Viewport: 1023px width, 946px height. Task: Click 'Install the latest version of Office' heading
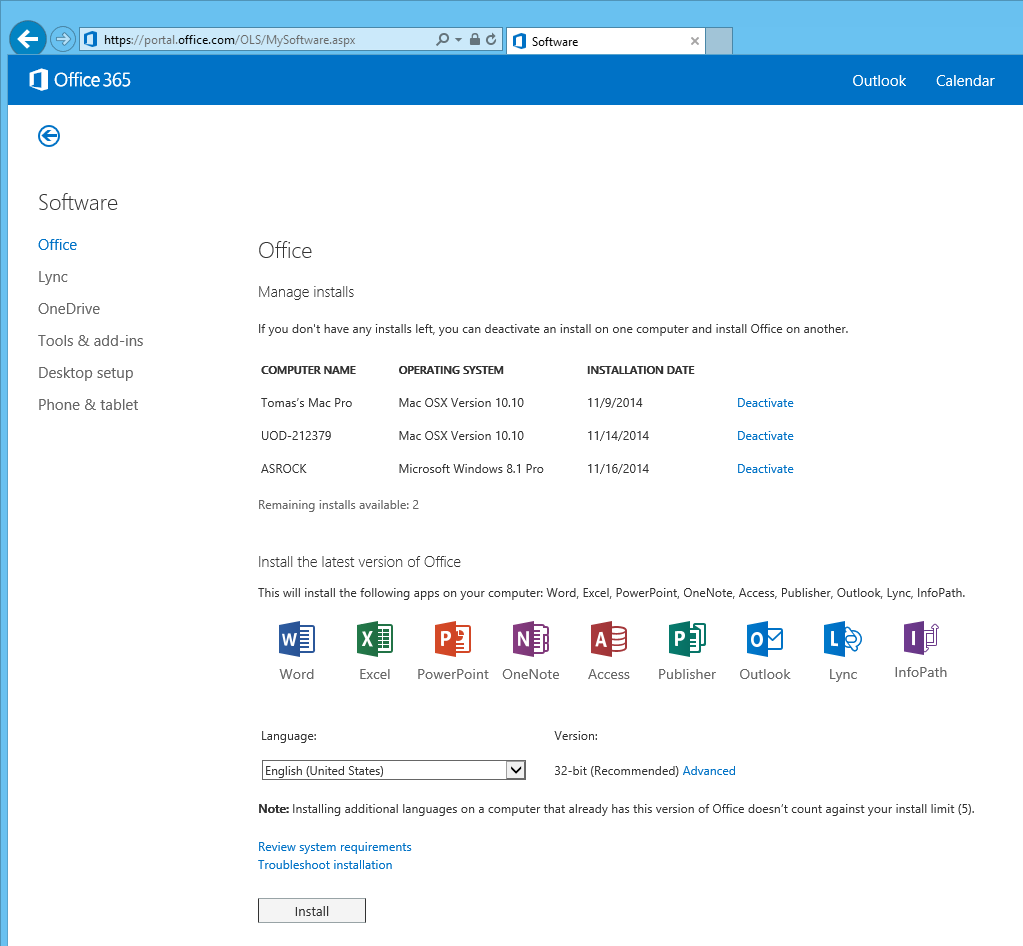359,562
